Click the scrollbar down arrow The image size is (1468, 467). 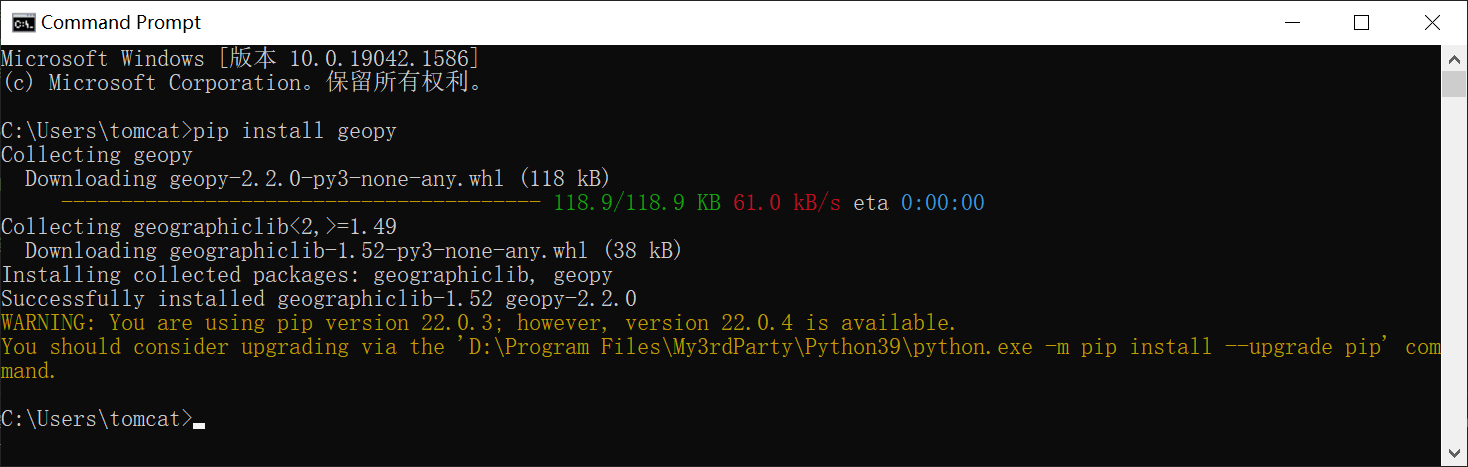[1453, 454]
